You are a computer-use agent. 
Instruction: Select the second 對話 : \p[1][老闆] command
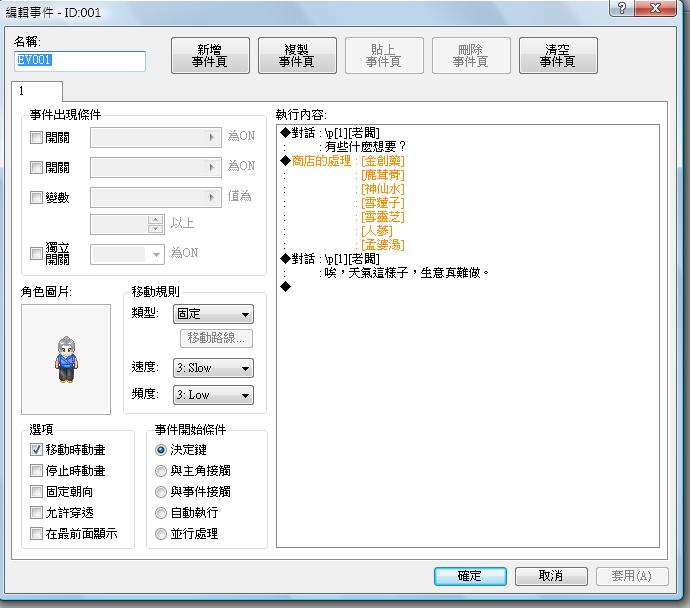330,259
